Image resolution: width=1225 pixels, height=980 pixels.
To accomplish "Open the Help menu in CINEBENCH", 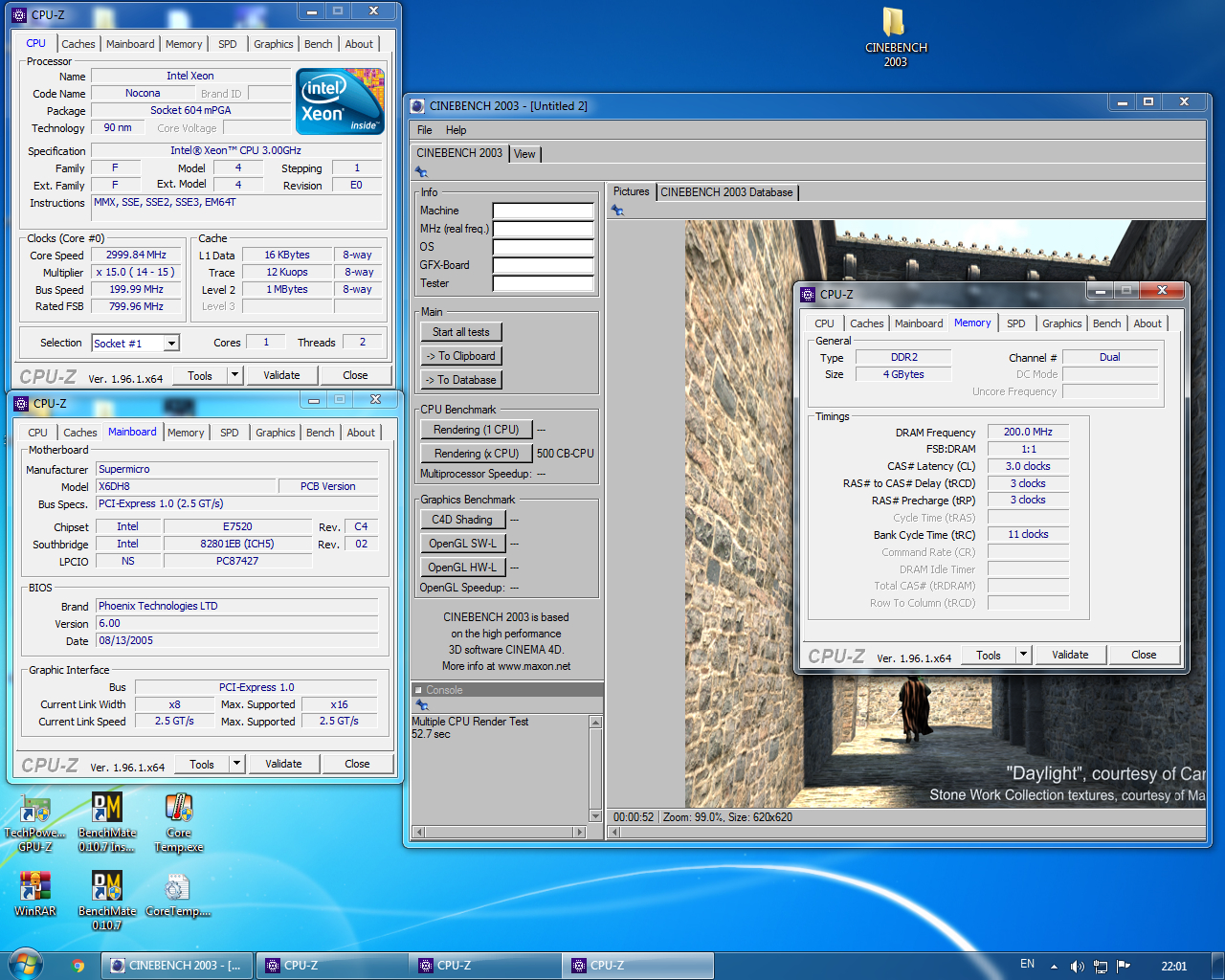I will [456, 130].
